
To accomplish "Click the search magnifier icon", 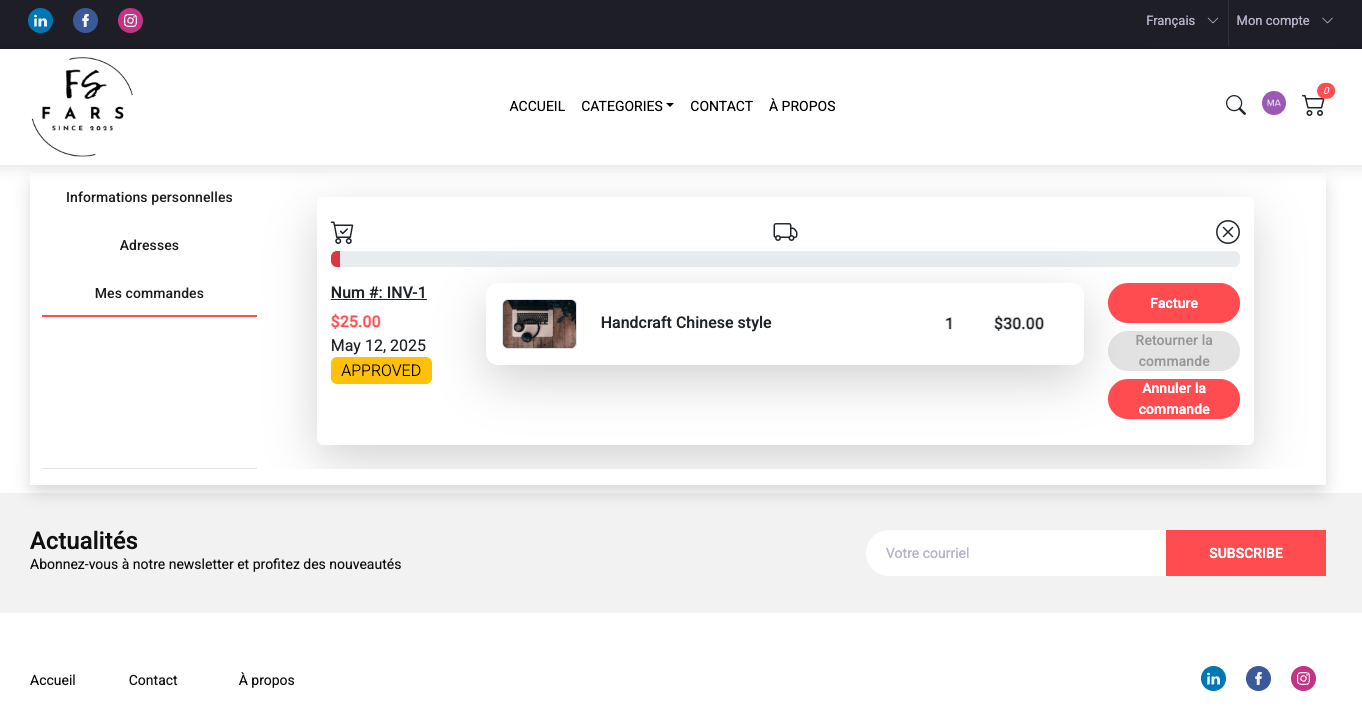I will (1236, 105).
